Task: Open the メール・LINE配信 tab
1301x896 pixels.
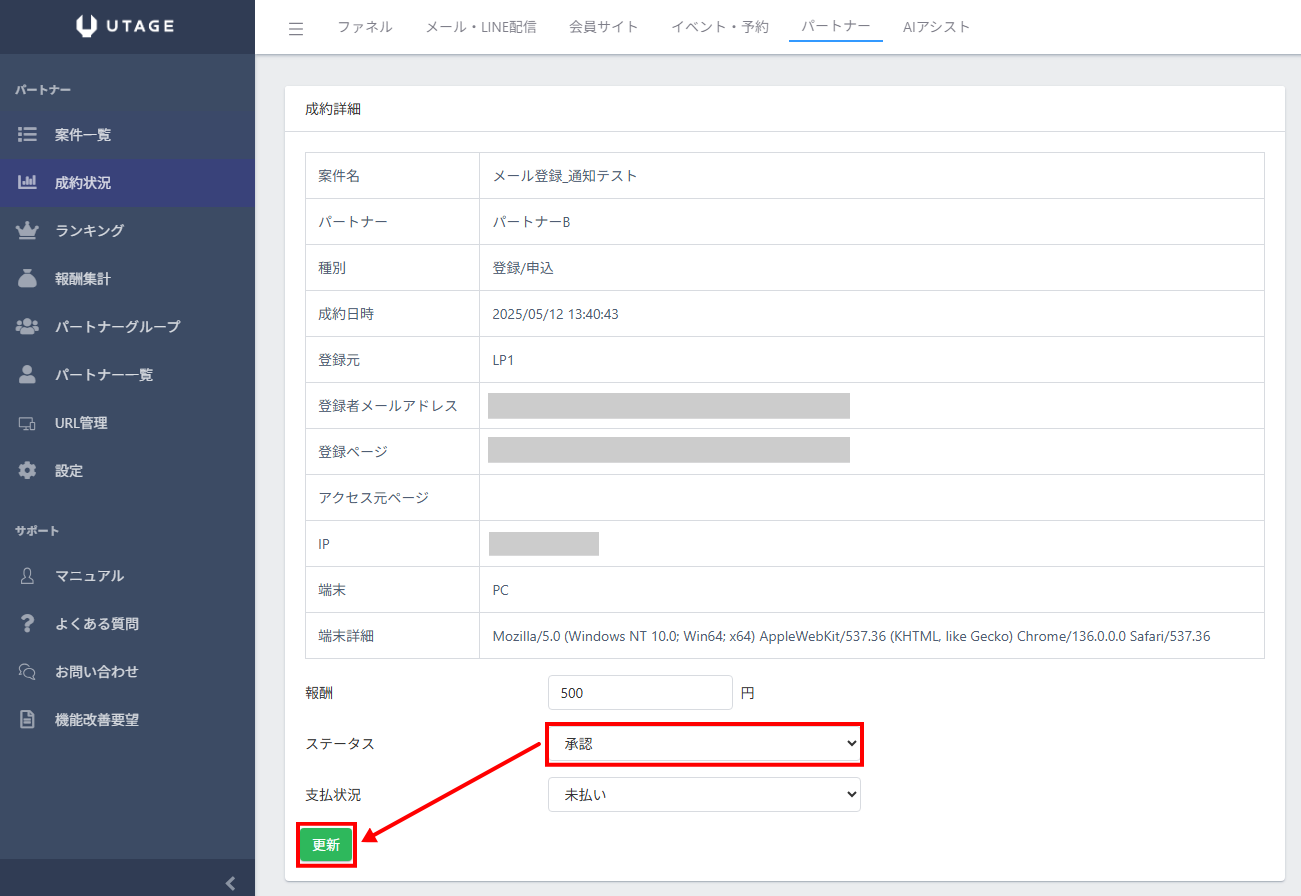Action: point(481,27)
